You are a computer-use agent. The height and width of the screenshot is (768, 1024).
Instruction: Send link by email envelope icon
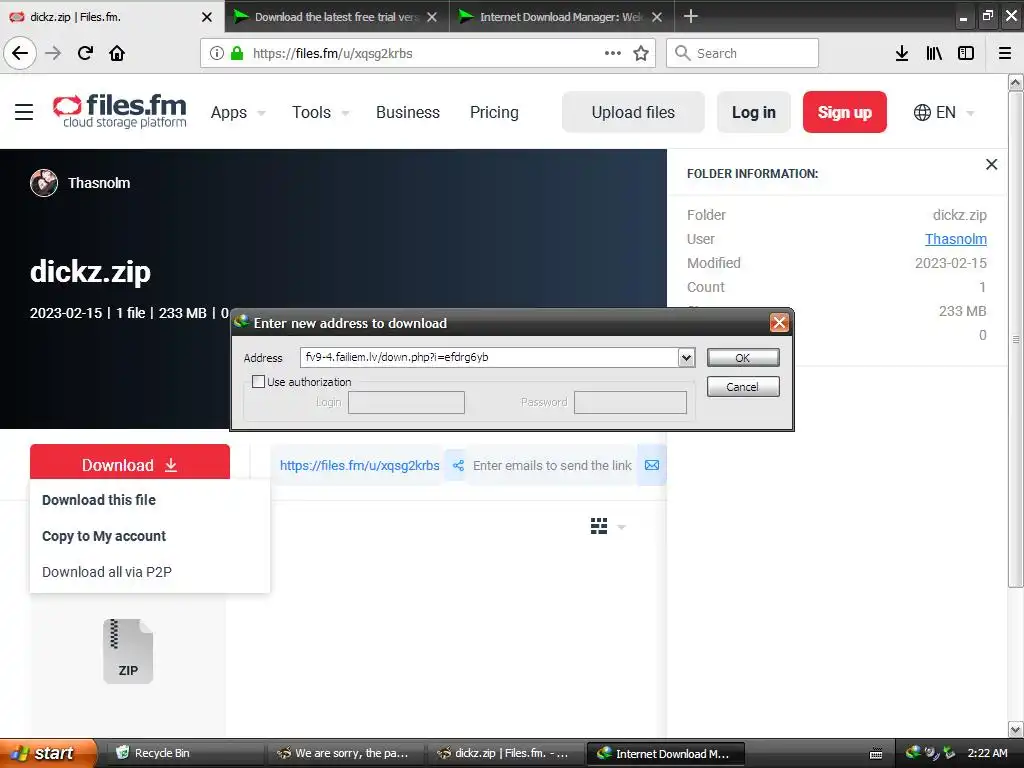pos(652,466)
